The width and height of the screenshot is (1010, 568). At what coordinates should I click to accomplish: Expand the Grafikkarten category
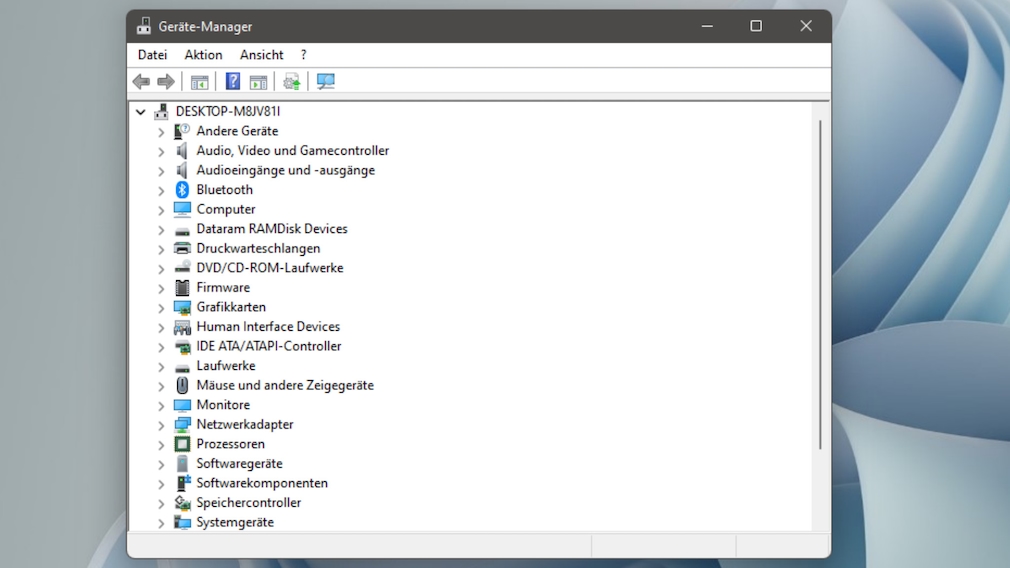point(161,308)
